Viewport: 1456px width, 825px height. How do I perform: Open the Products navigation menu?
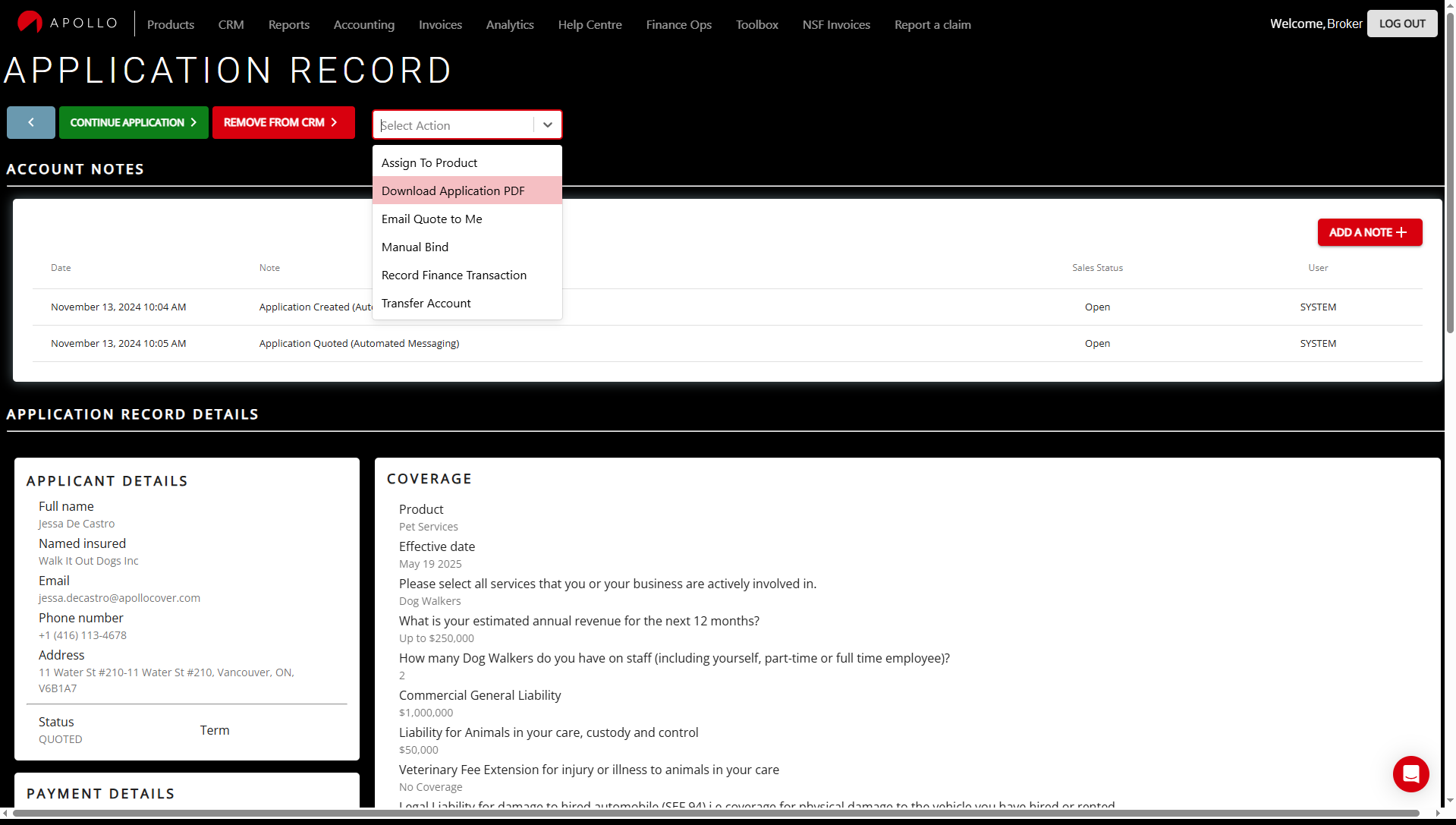171,25
